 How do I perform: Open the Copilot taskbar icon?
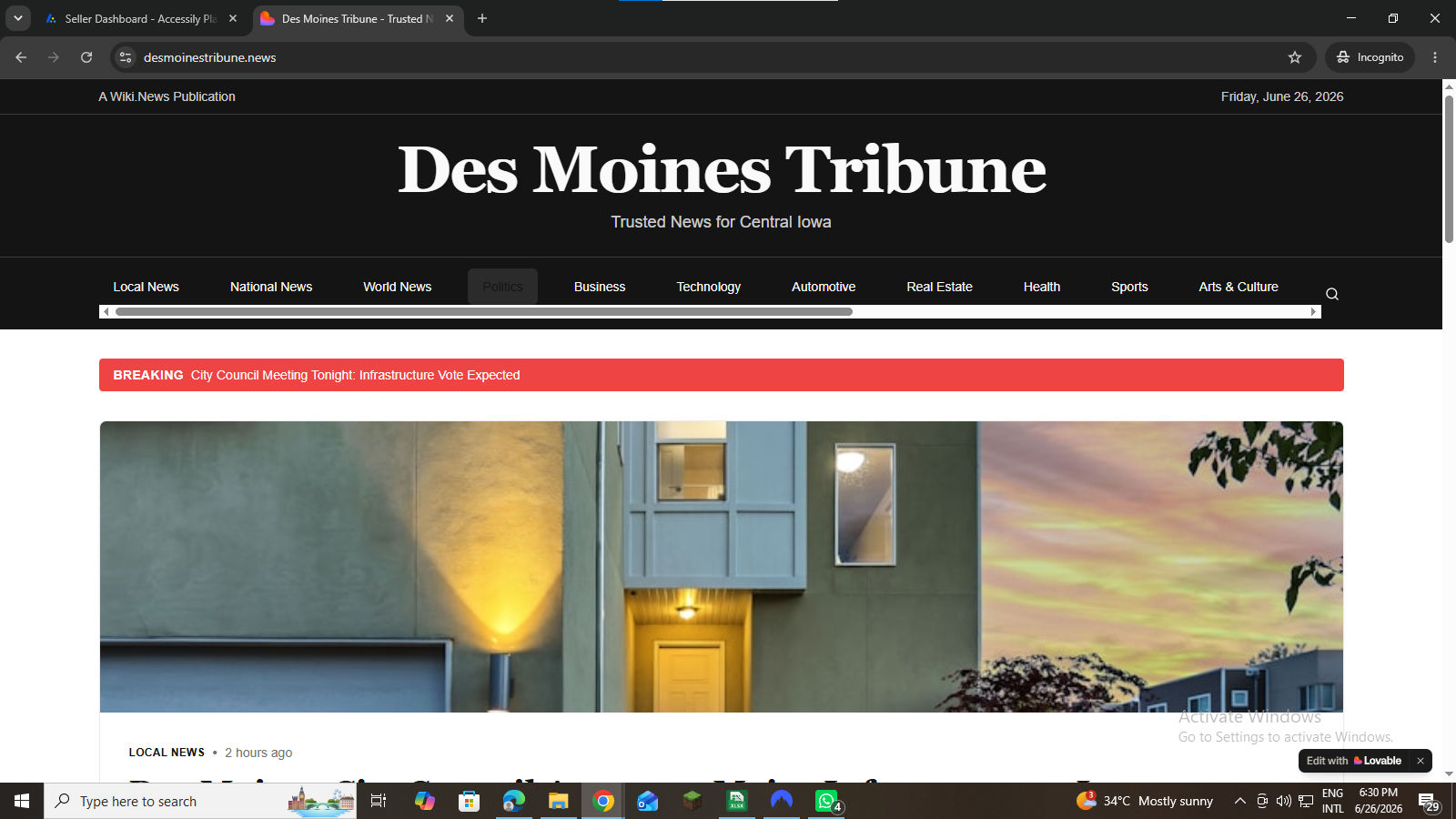pyautogui.click(x=424, y=801)
